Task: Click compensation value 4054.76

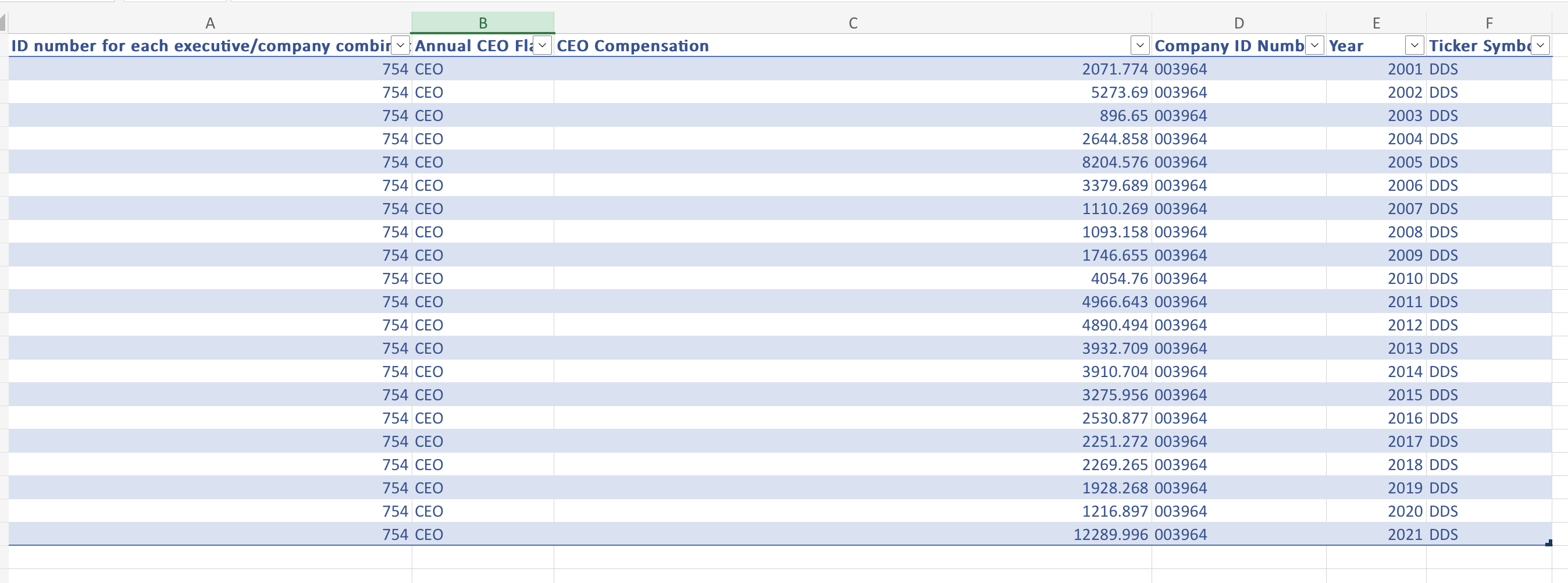Action: click(x=1119, y=278)
